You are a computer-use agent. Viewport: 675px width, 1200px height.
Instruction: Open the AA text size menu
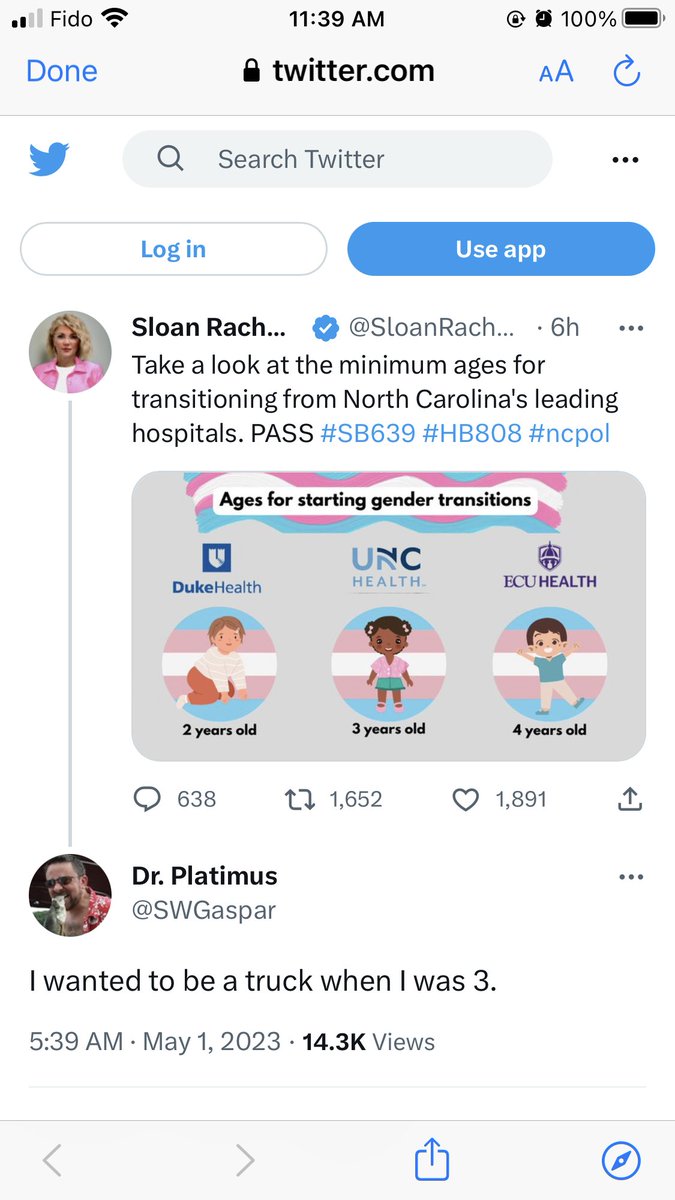556,72
